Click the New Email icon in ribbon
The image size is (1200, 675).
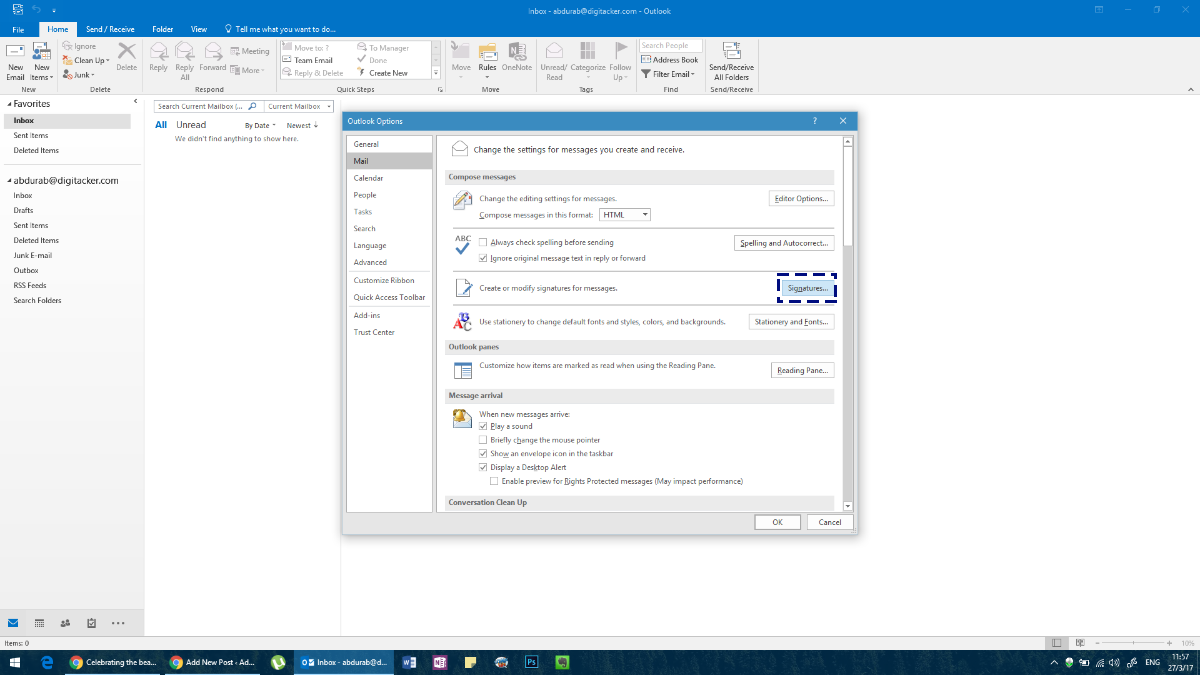[15, 61]
